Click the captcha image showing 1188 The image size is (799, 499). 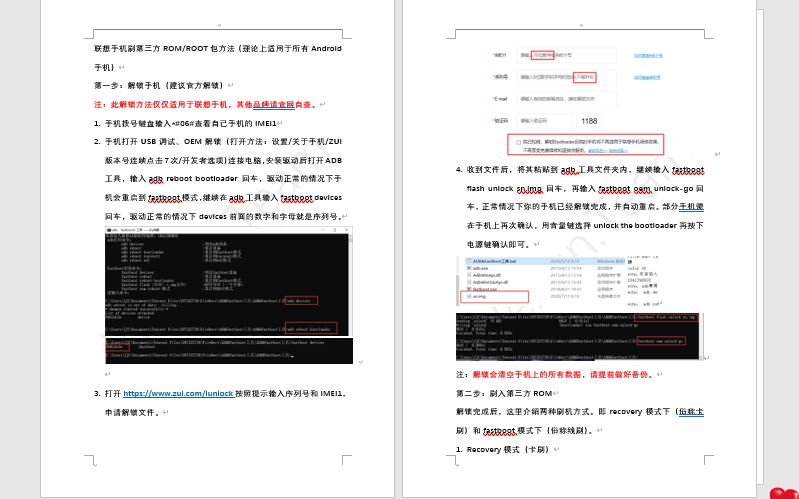coord(589,121)
